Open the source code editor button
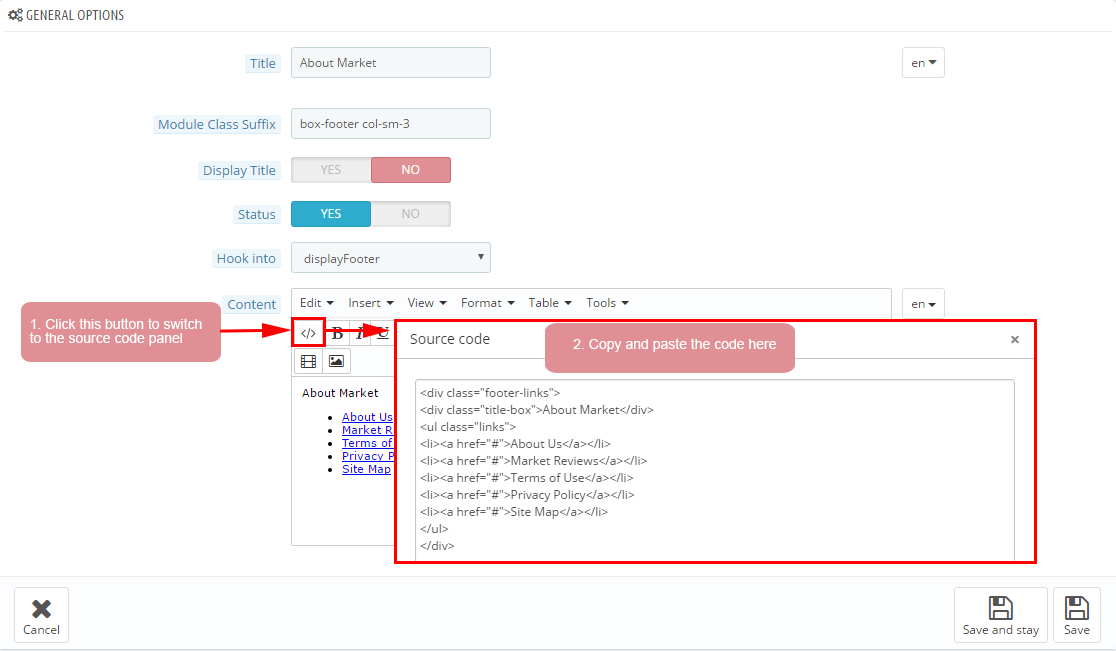Screen dimensions: 1116x651 [x=308, y=333]
